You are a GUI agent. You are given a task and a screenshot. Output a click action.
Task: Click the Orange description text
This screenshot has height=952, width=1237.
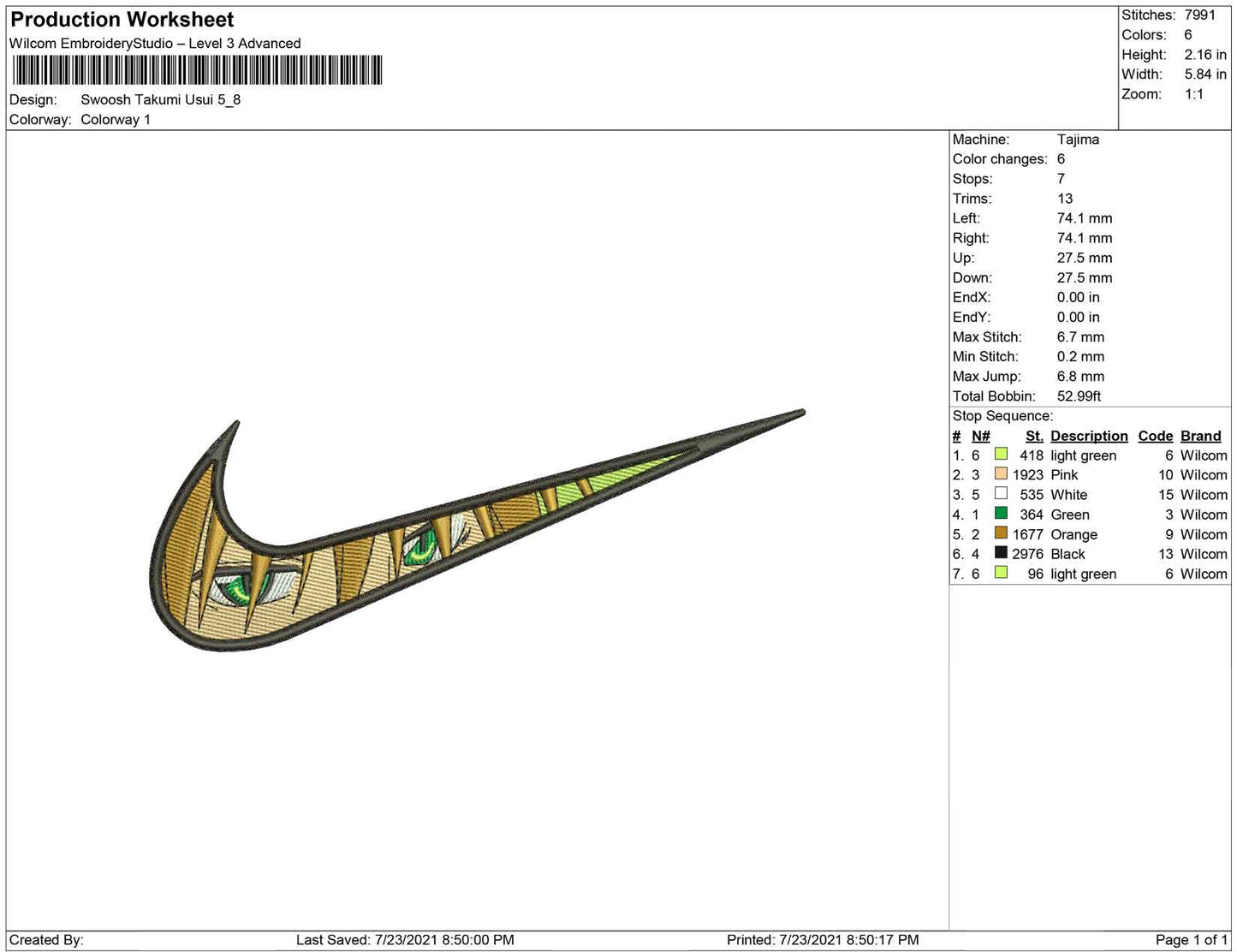coord(1074,534)
